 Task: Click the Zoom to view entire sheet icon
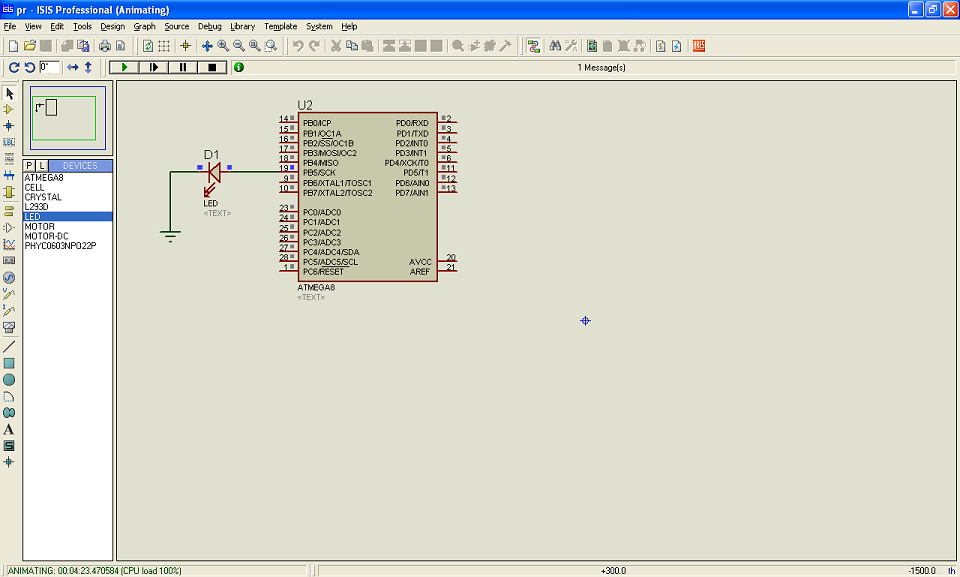(255, 46)
